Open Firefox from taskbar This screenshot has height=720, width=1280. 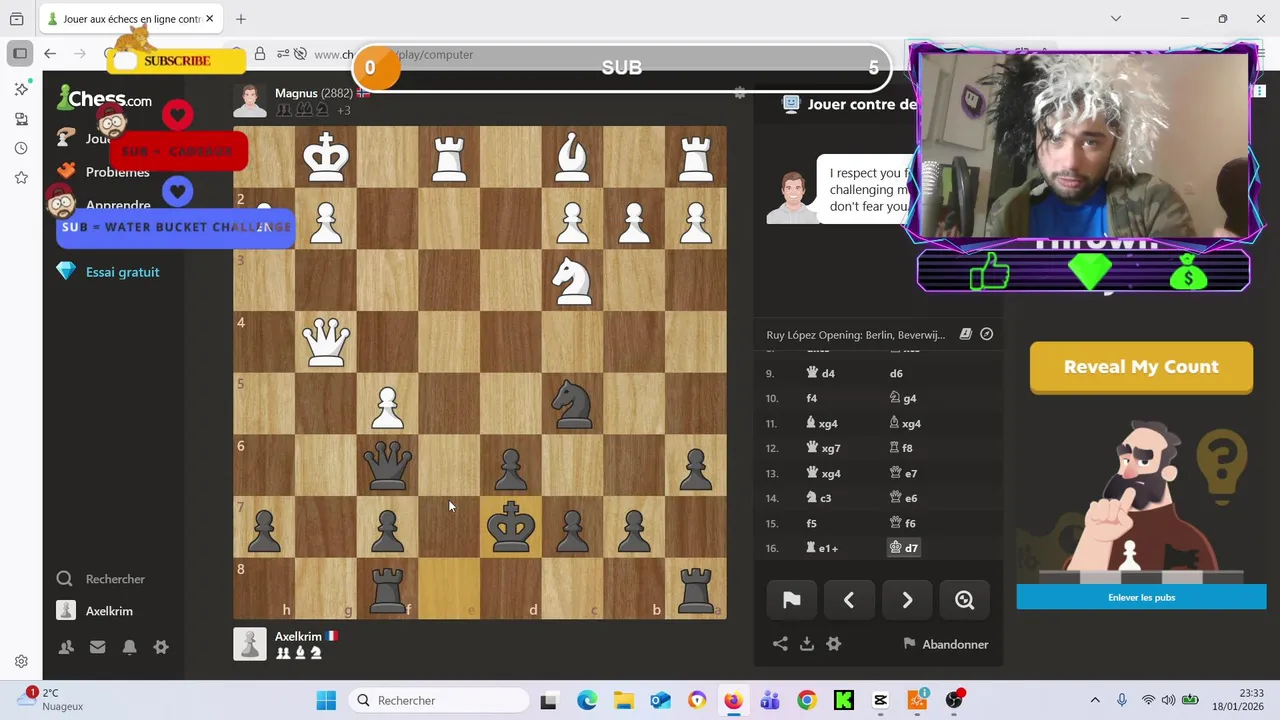(x=733, y=700)
